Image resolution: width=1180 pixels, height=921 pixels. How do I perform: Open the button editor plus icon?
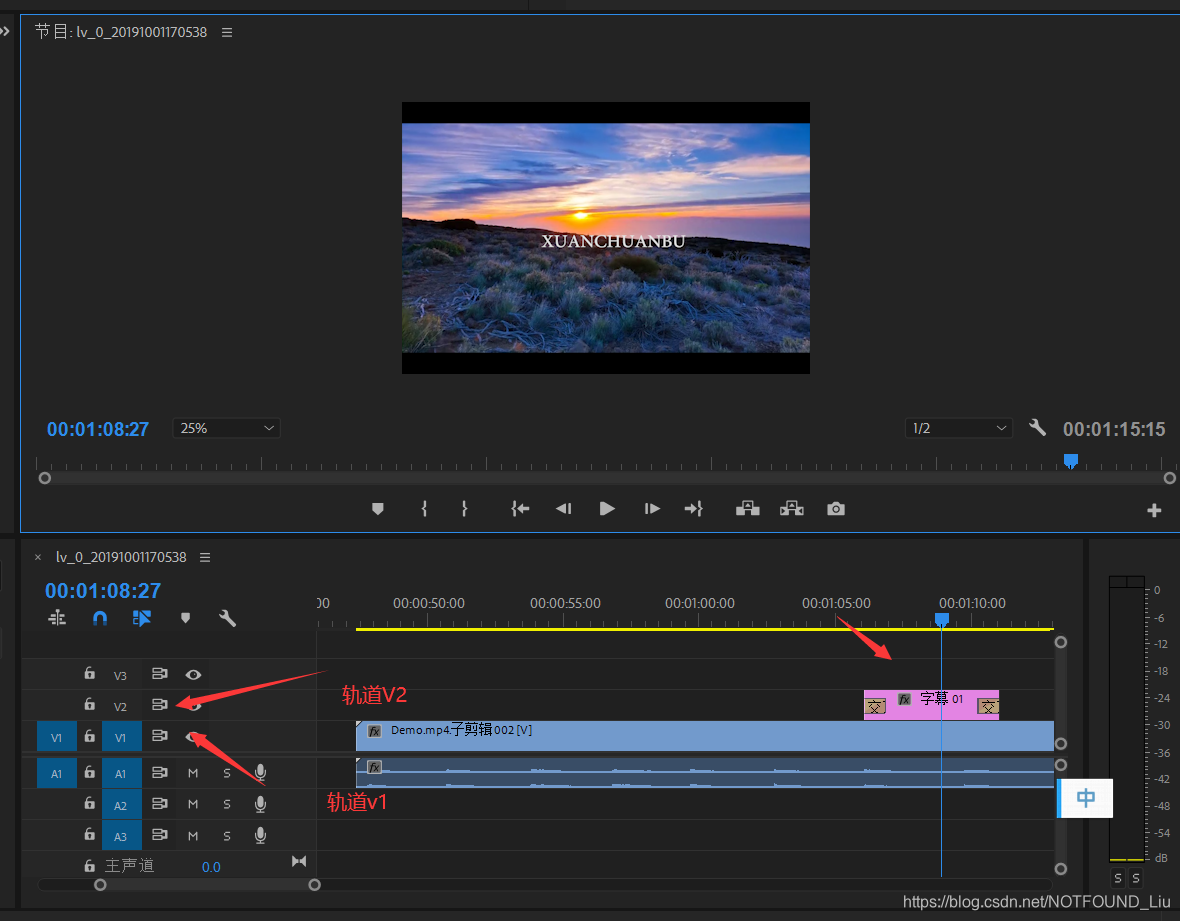pyautogui.click(x=1154, y=510)
